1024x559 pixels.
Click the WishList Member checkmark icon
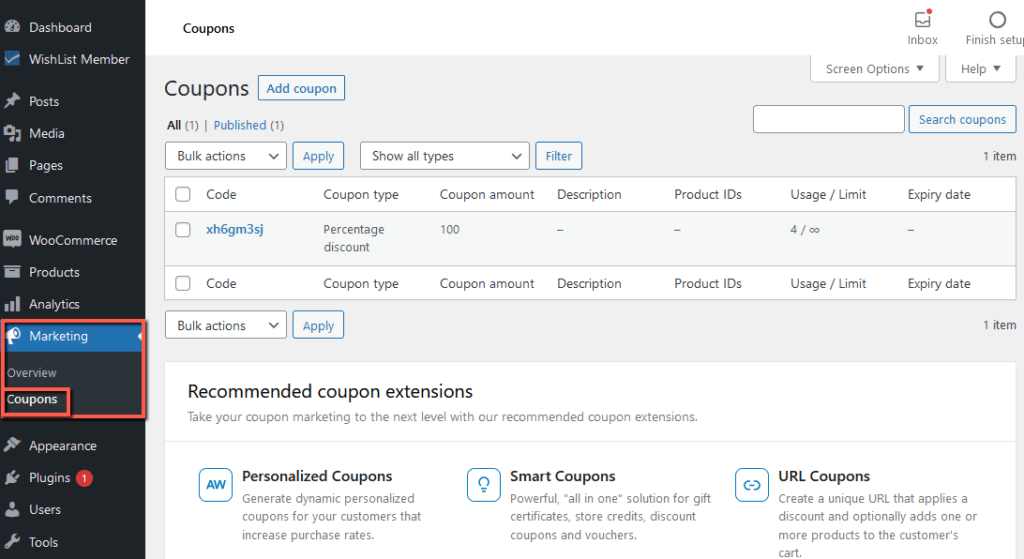(12, 59)
